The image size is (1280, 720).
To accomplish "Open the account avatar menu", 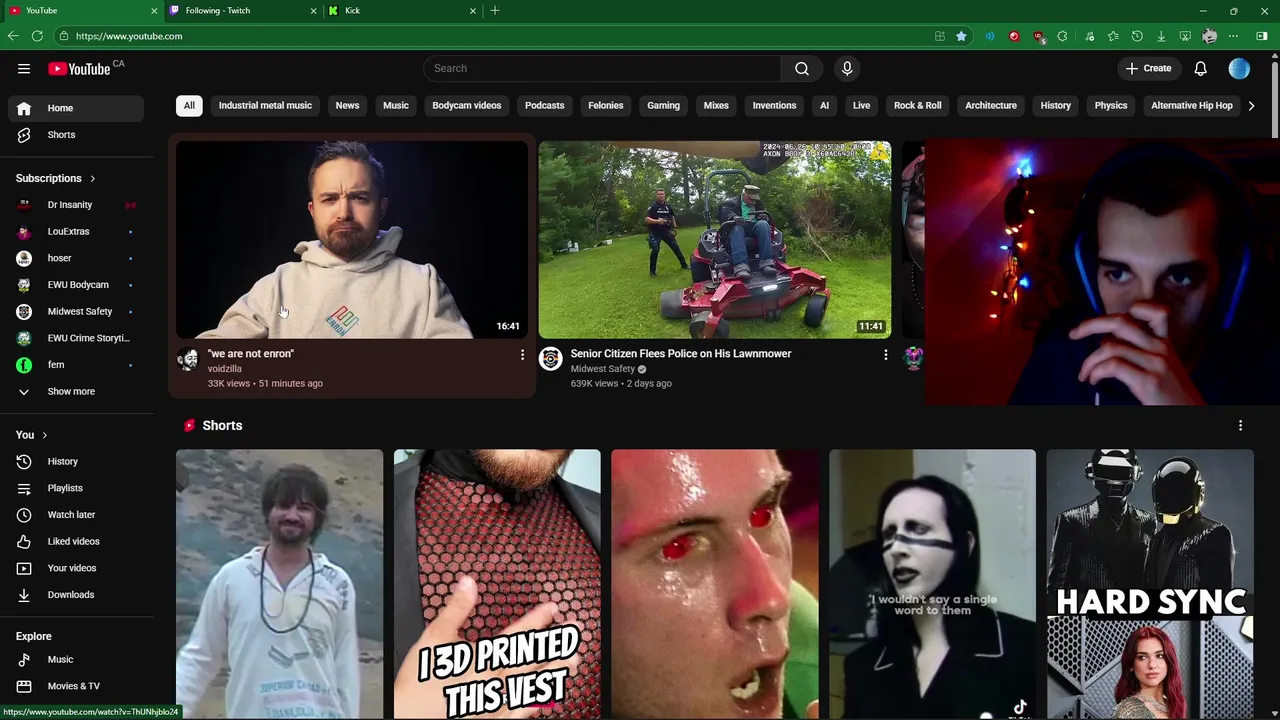I will (1239, 68).
